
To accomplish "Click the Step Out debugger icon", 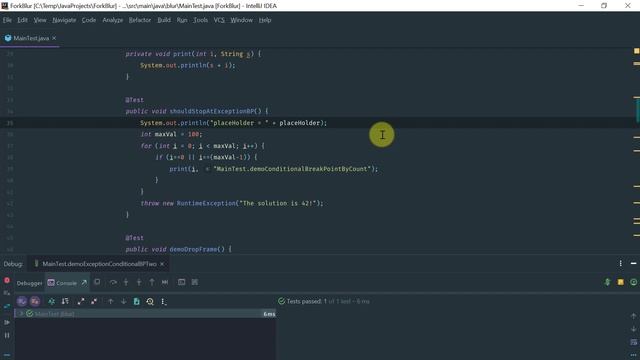I will click(x=152, y=282).
